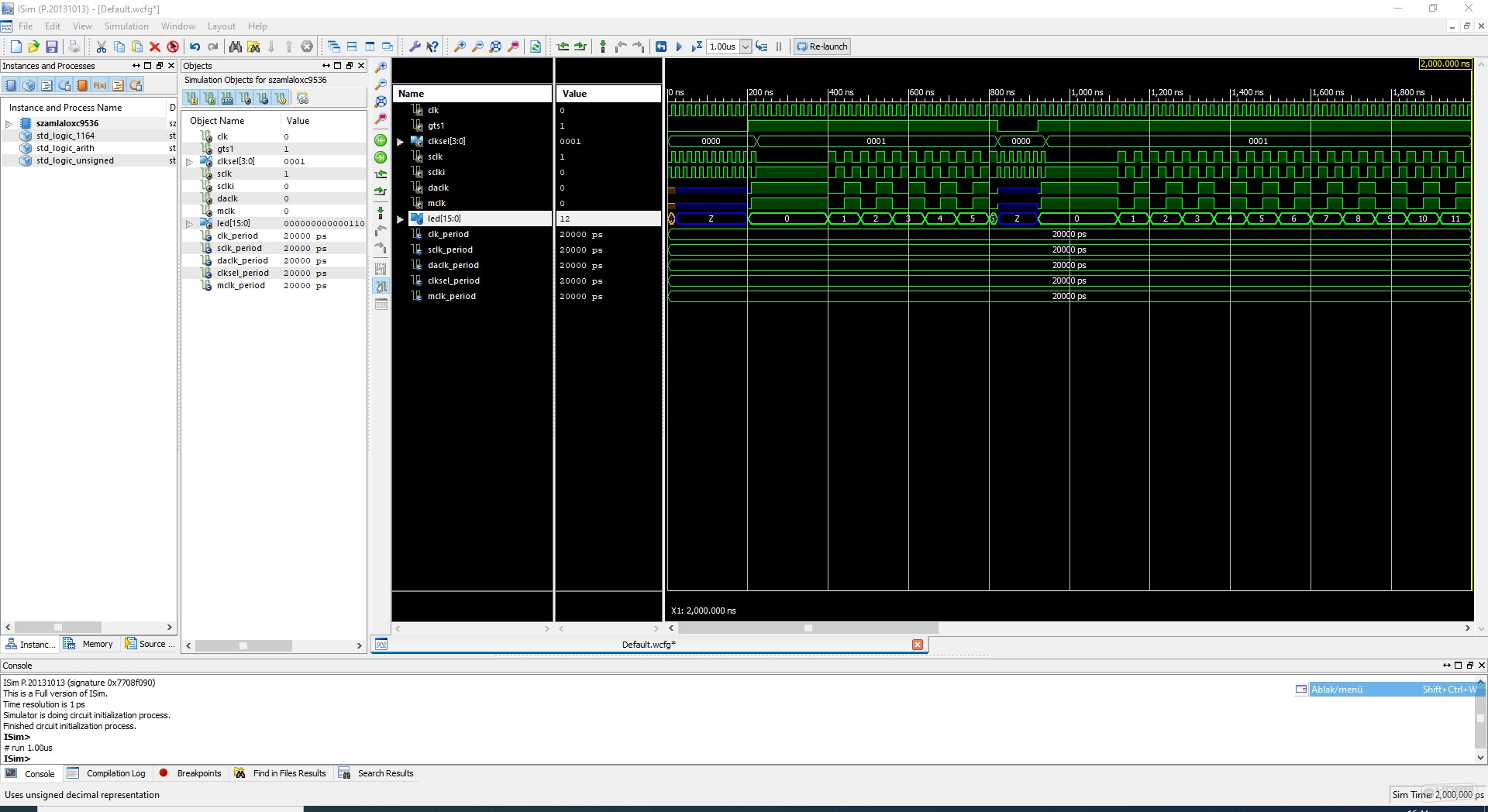Click the horizontal scrollbar under the waveform

point(808,628)
